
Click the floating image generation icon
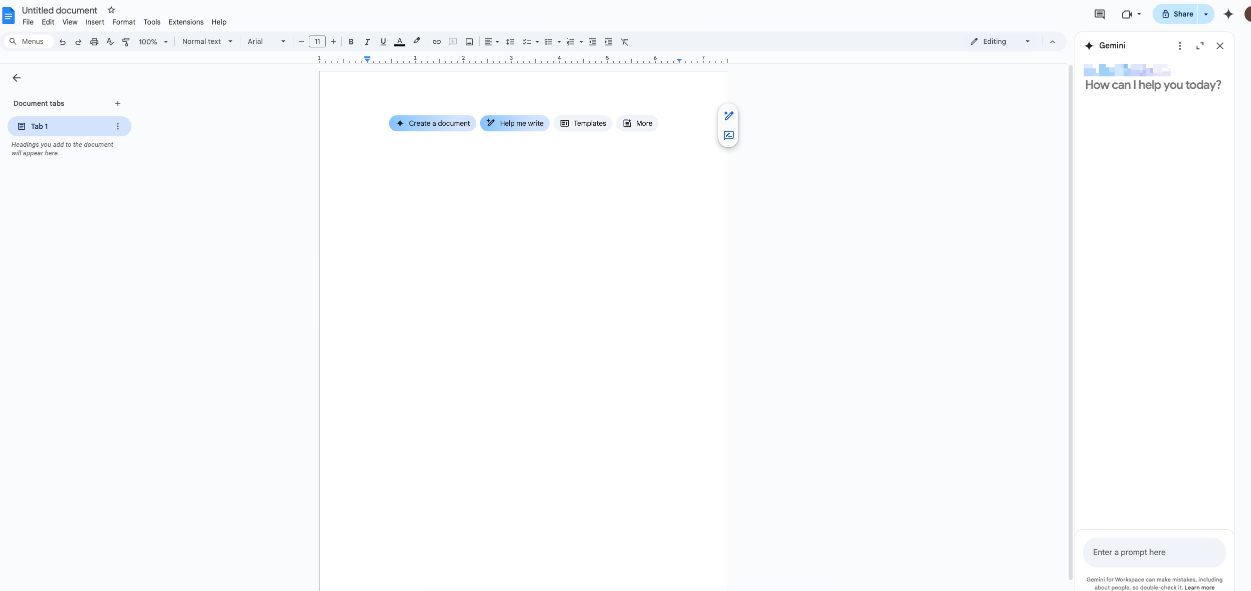(x=729, y=136)
